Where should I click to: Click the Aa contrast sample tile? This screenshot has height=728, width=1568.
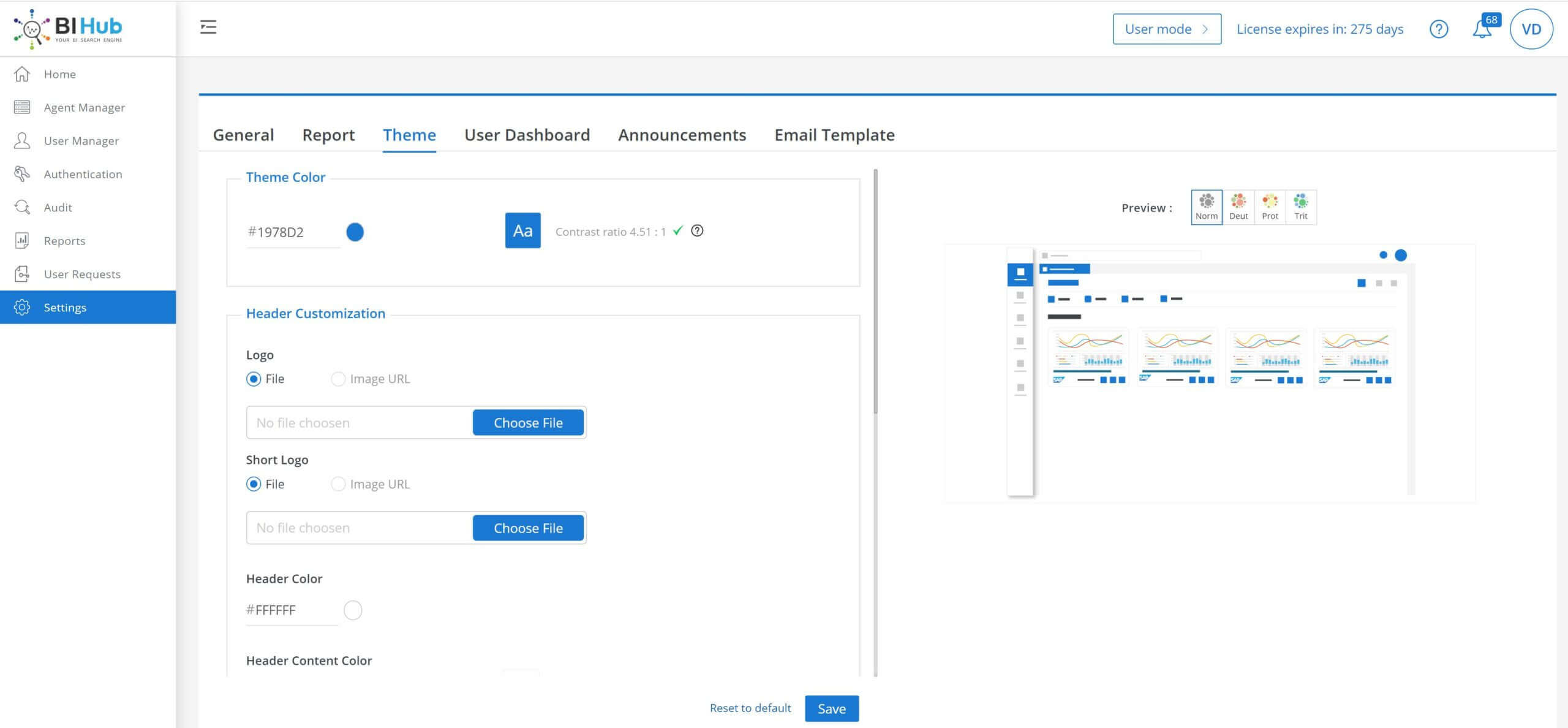coord(522,230)
